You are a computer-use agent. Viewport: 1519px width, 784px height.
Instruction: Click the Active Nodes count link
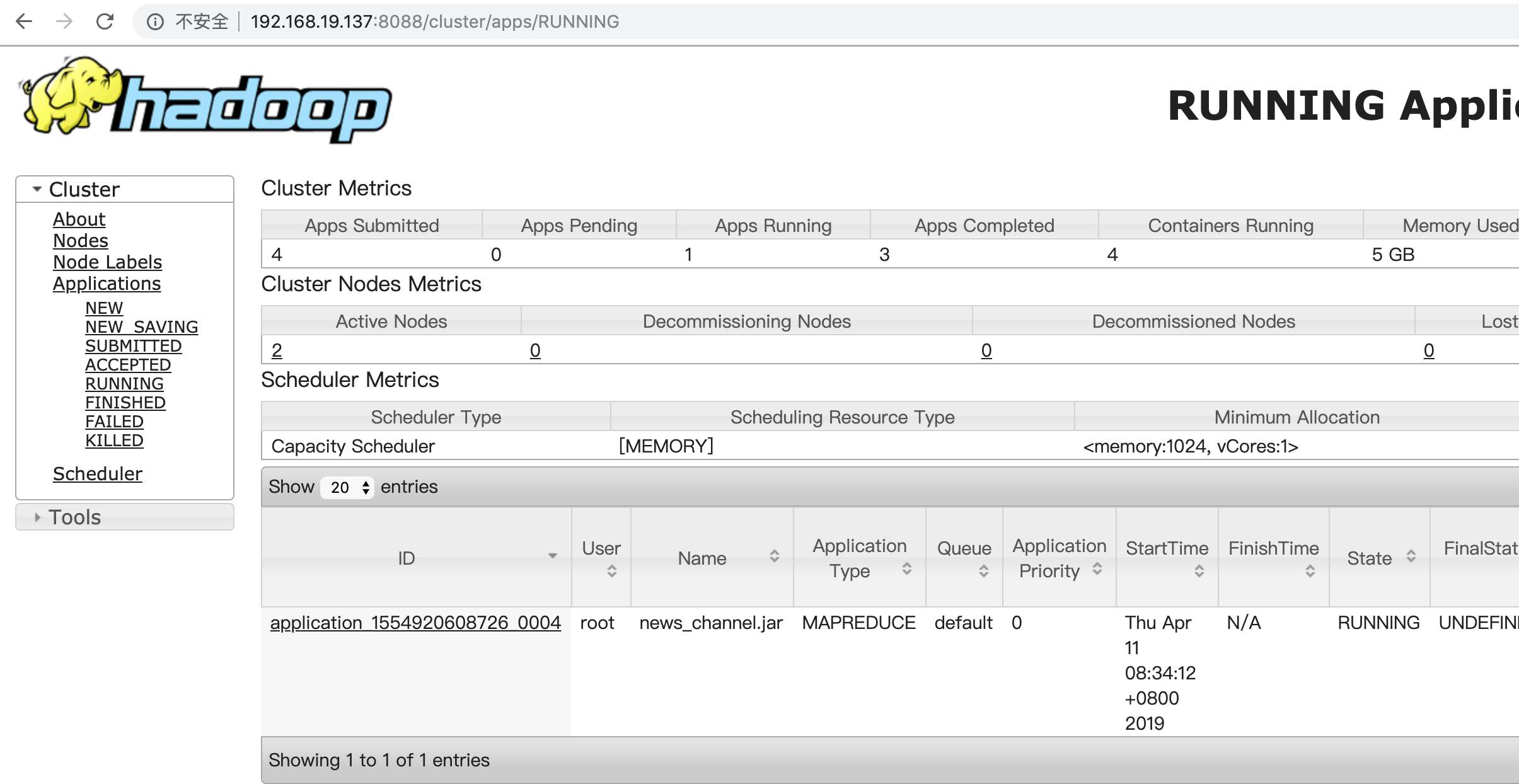(x=277, y=350)
